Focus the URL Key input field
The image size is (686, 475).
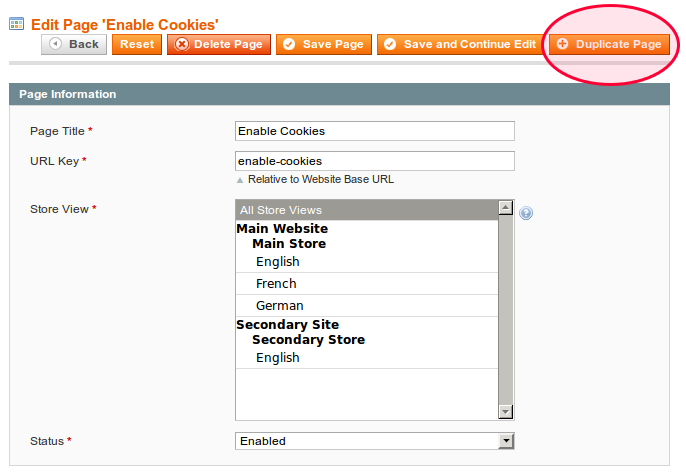[x=374, y=161]
